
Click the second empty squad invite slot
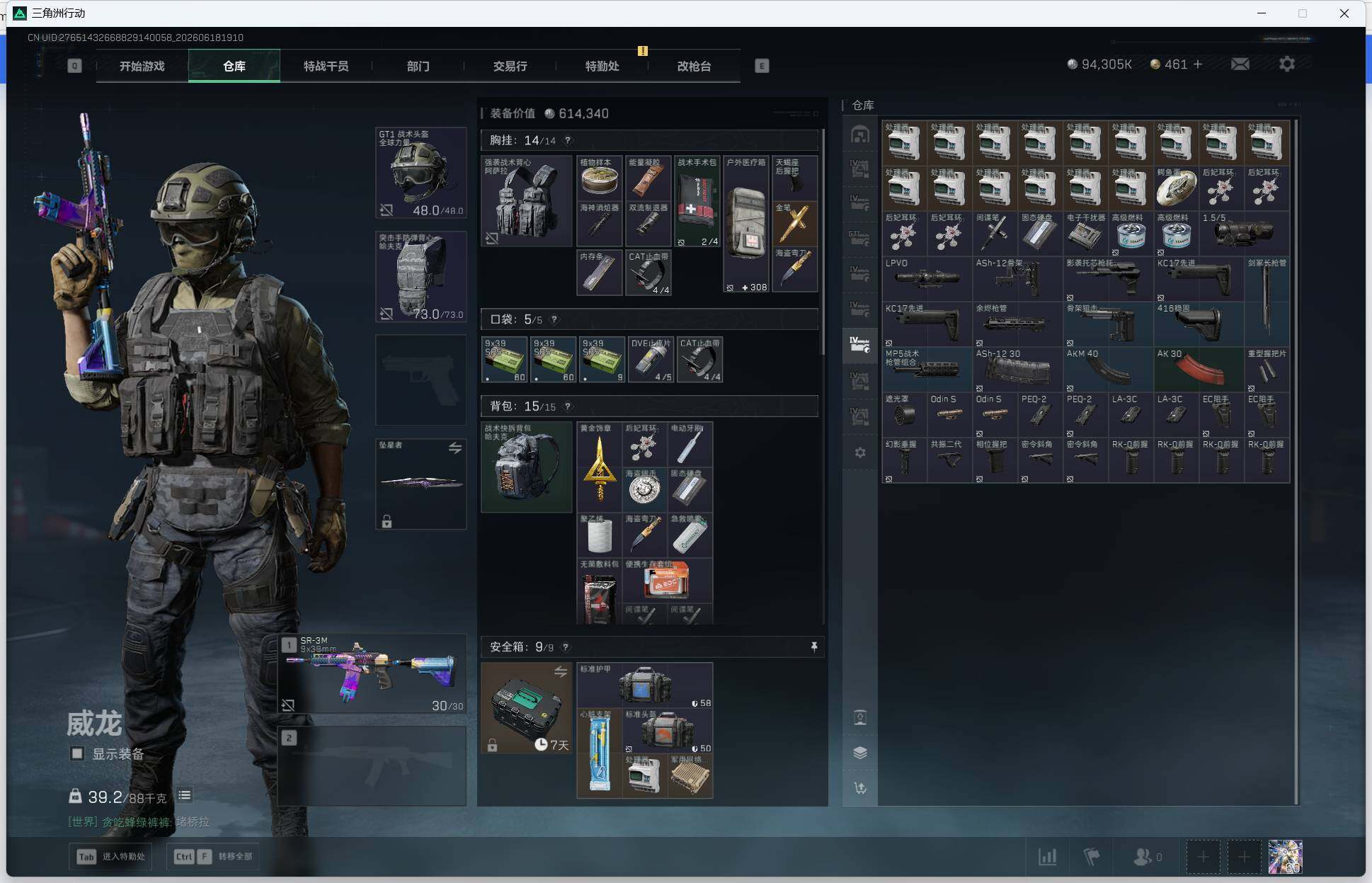tap(1244, 857)
